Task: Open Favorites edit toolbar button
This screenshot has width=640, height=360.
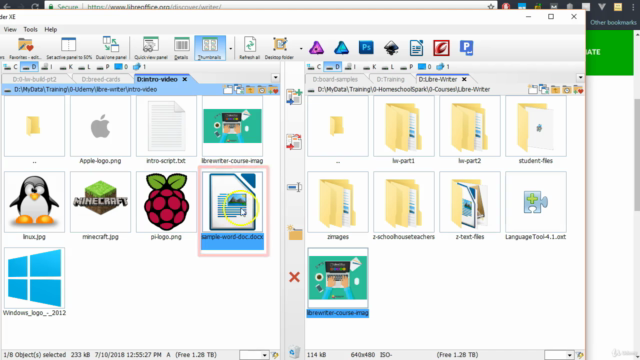Action: 25,49
